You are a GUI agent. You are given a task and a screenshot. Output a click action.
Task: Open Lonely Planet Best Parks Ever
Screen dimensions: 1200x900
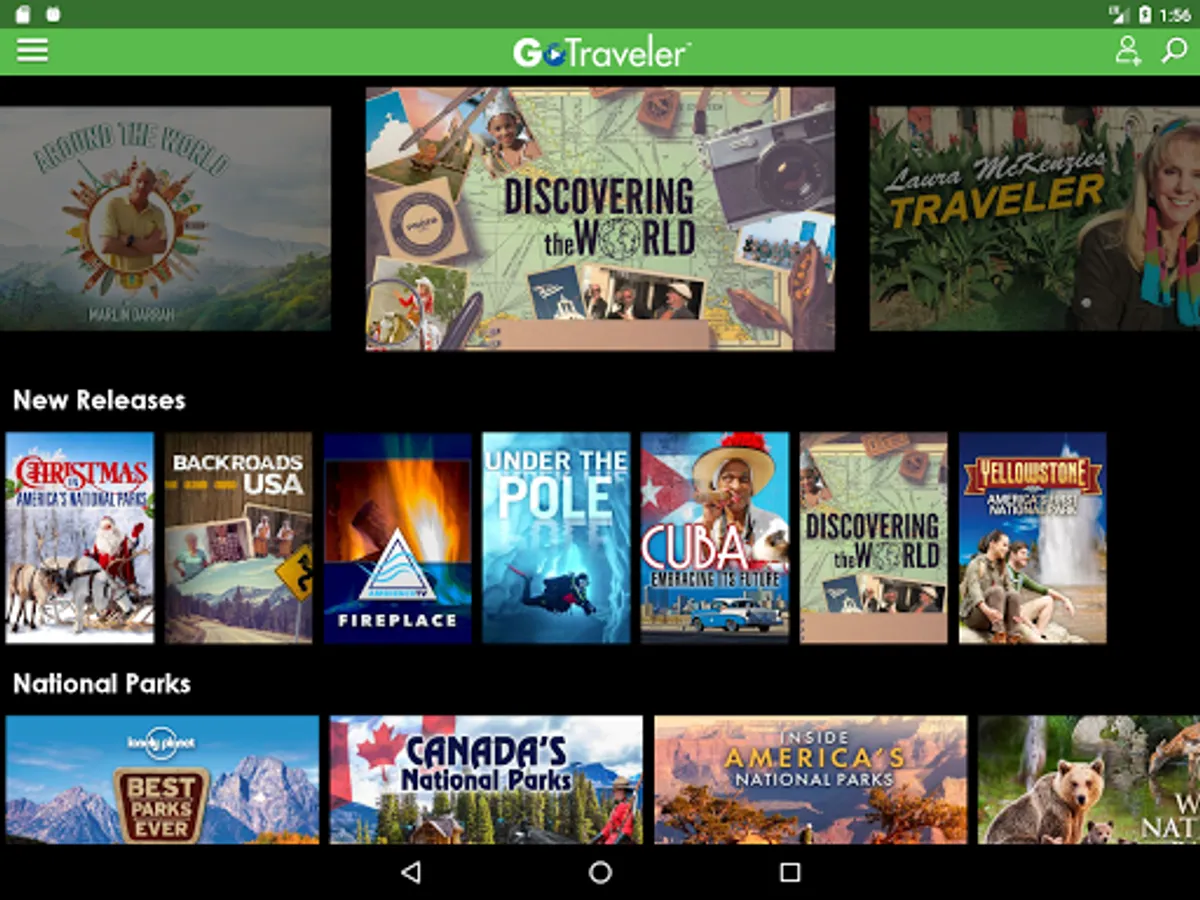click(x=162, y=779)
